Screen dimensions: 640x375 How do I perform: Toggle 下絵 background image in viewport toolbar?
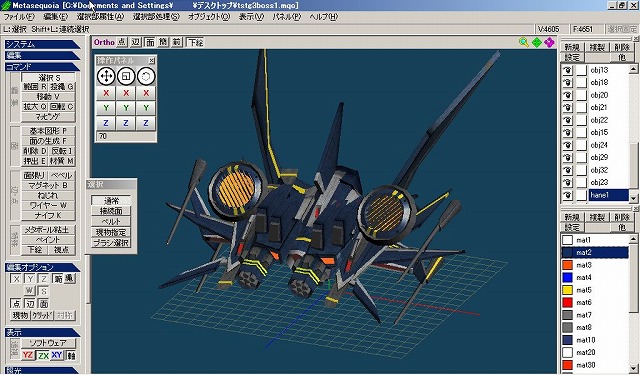[x=196, y=42]
